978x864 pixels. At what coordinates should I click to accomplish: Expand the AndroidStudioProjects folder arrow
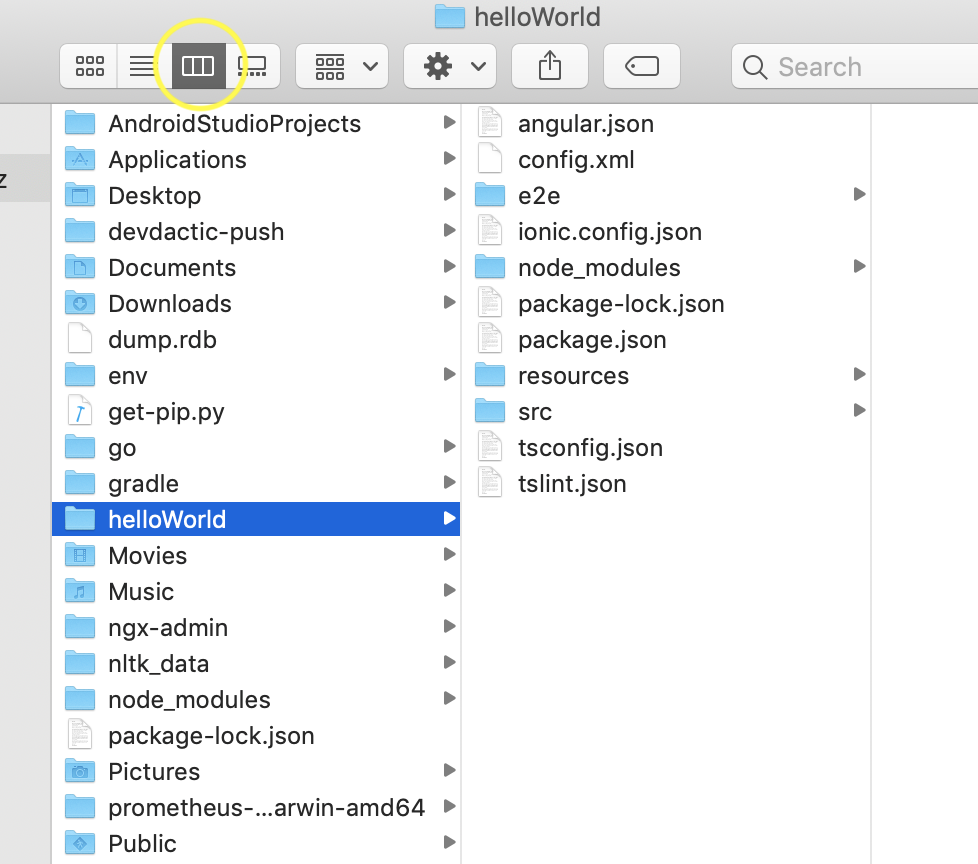[449, 122]
